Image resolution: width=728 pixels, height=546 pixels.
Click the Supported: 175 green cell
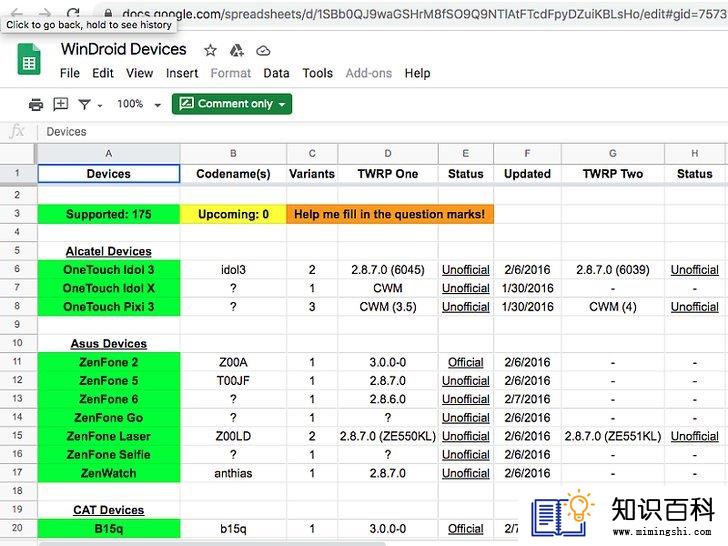pyautogui.click(x=109, y=214)
